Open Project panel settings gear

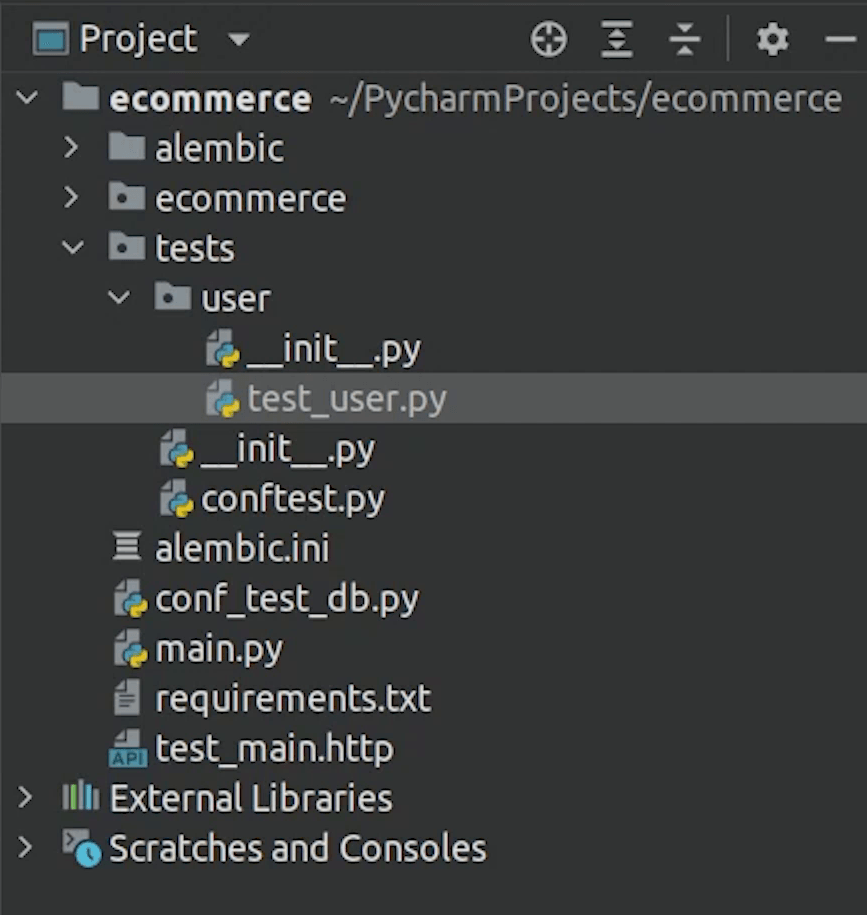(x=772, y=40)
